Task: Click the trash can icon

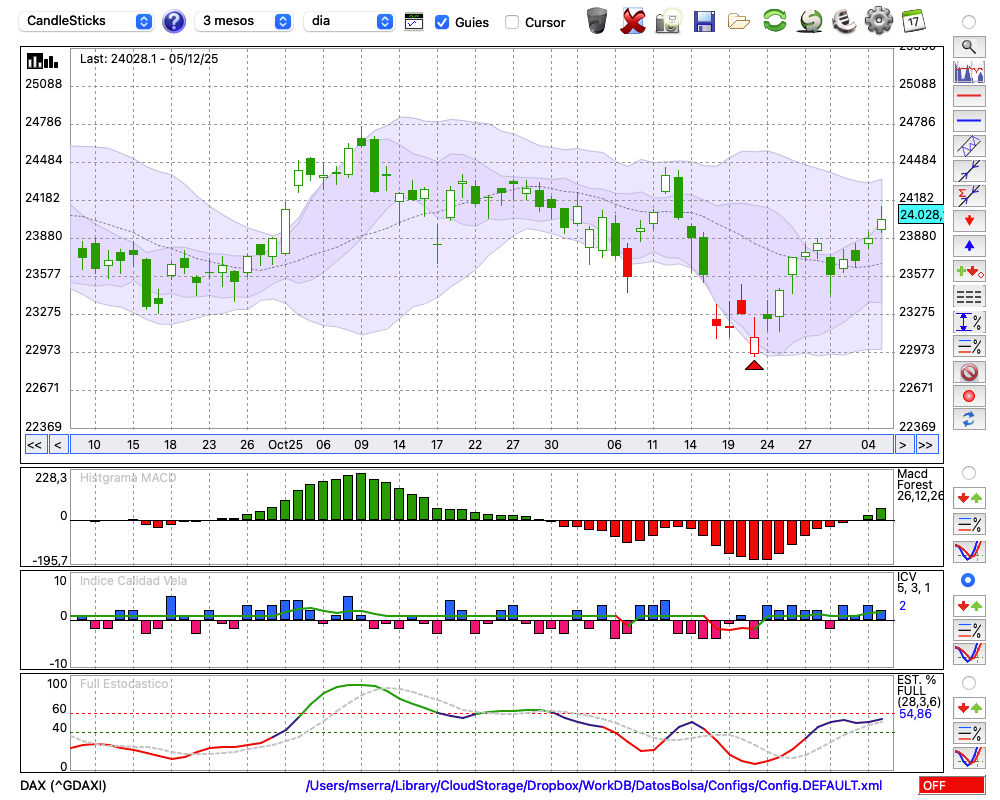Action: (x=597, y=21)
